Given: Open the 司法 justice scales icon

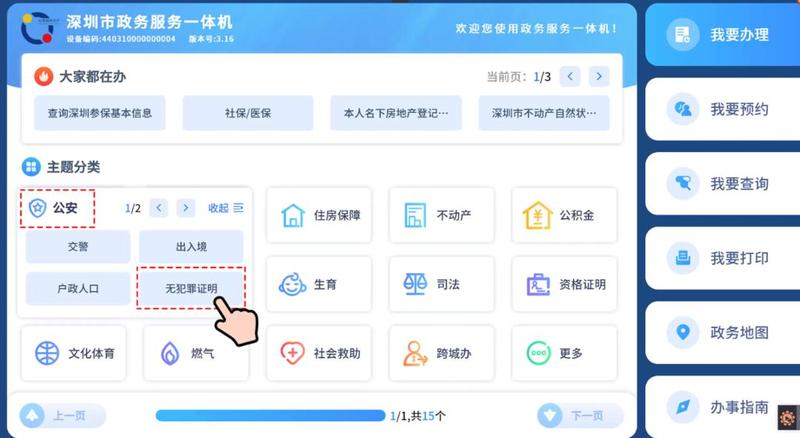Looking at the screenshot, I should point(415,284).
